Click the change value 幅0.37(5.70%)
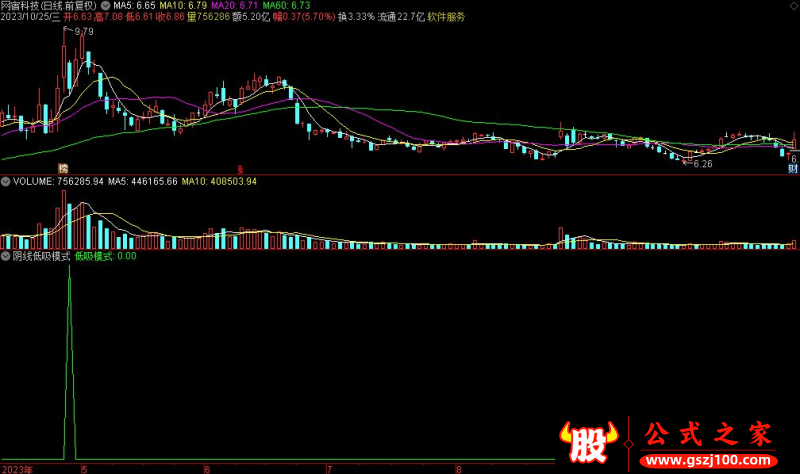This screenshot has height=474, width=800. [304, 17]
